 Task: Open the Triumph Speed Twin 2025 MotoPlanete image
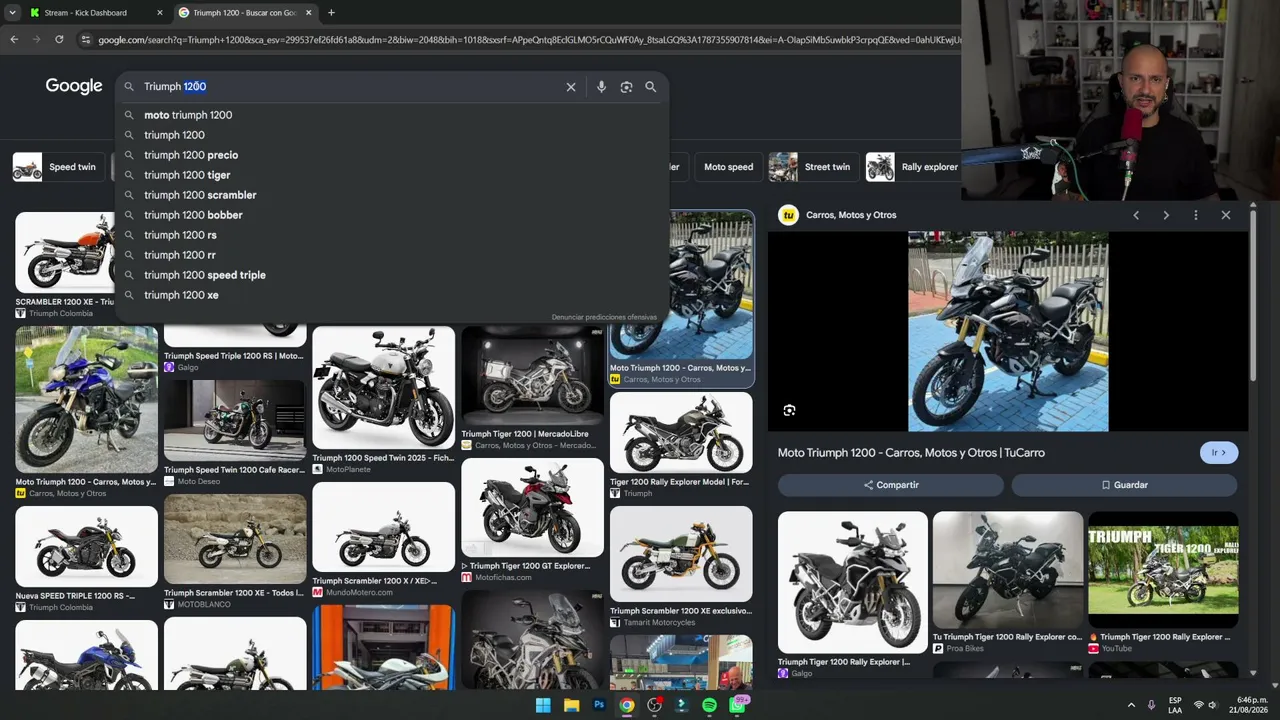pos(383,389)
